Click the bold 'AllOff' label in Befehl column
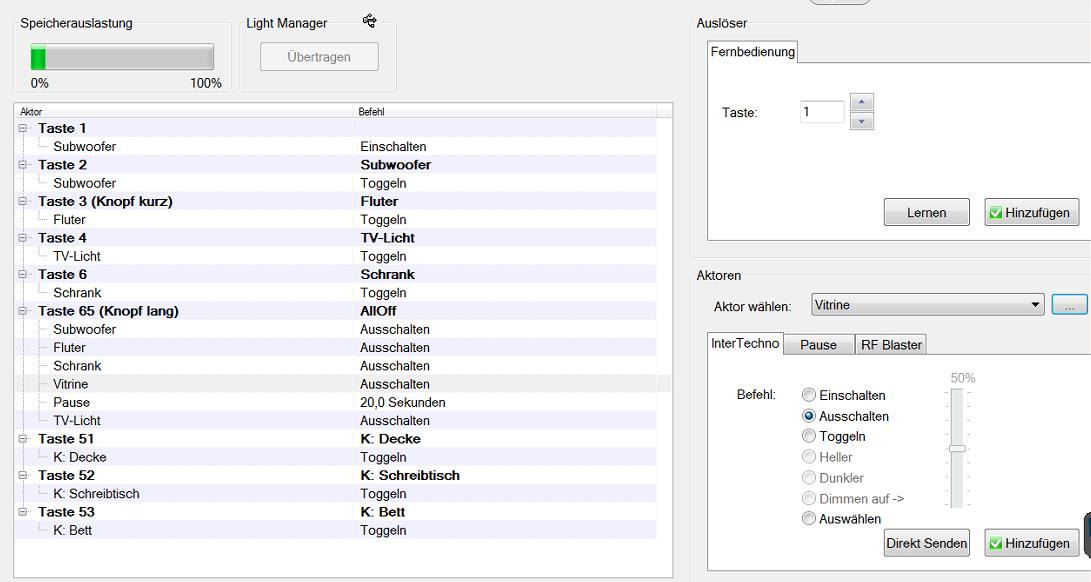 379,311
